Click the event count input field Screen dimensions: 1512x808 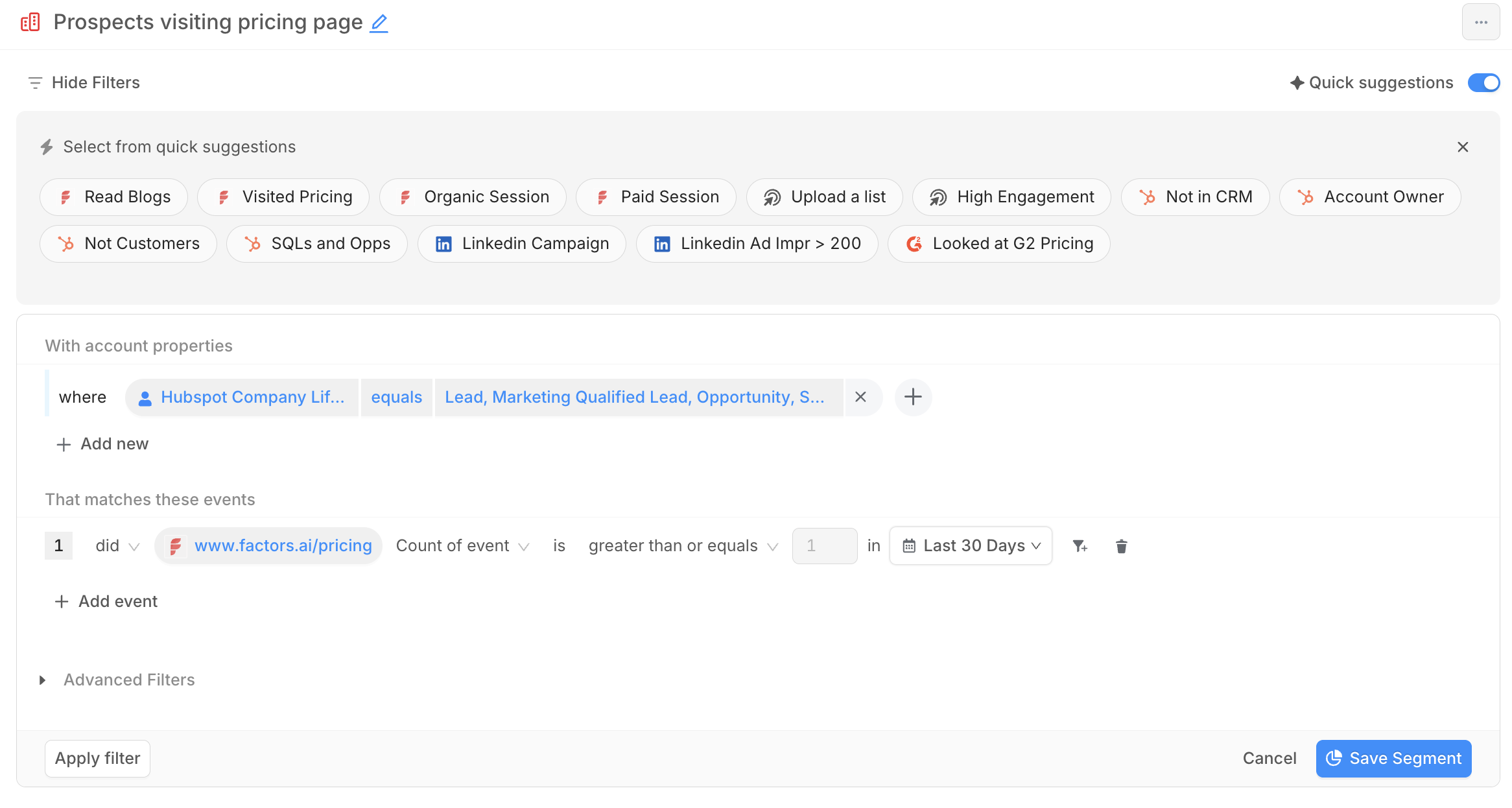(x=825, y=546)
